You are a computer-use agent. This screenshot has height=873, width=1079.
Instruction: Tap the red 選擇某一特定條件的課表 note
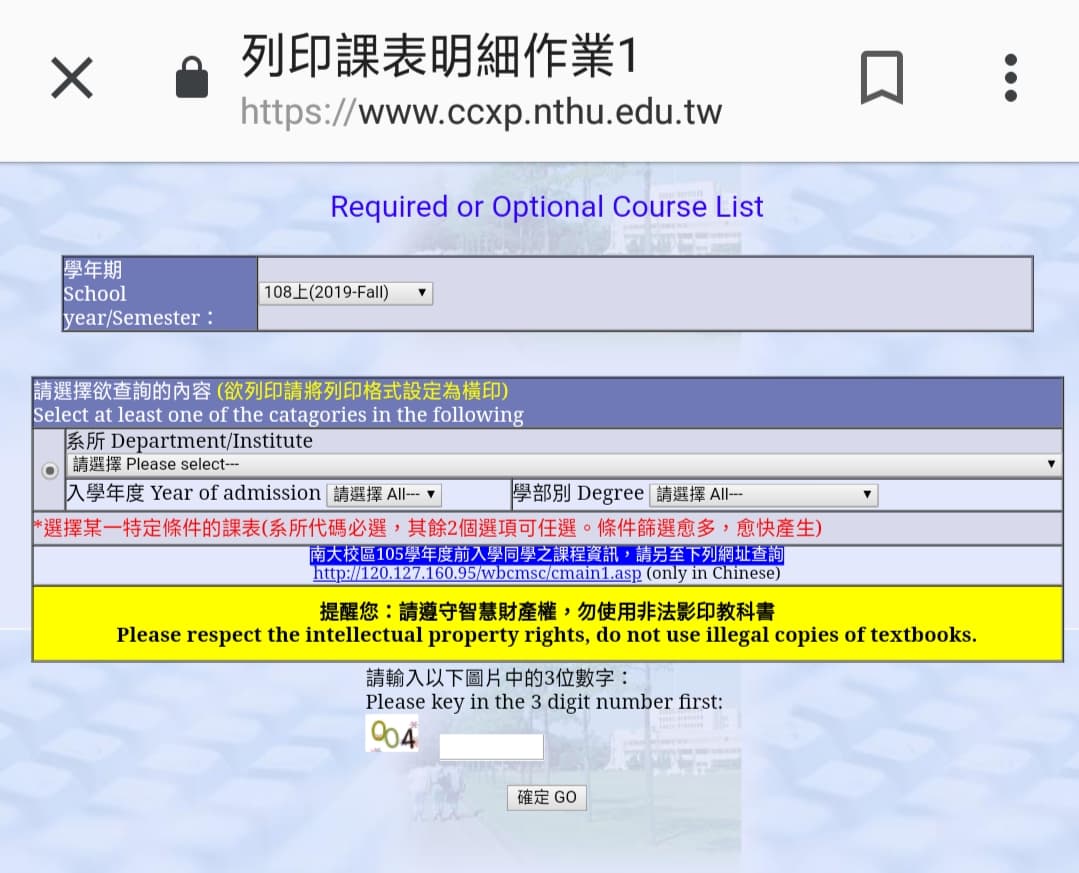[x=427, y=528]
